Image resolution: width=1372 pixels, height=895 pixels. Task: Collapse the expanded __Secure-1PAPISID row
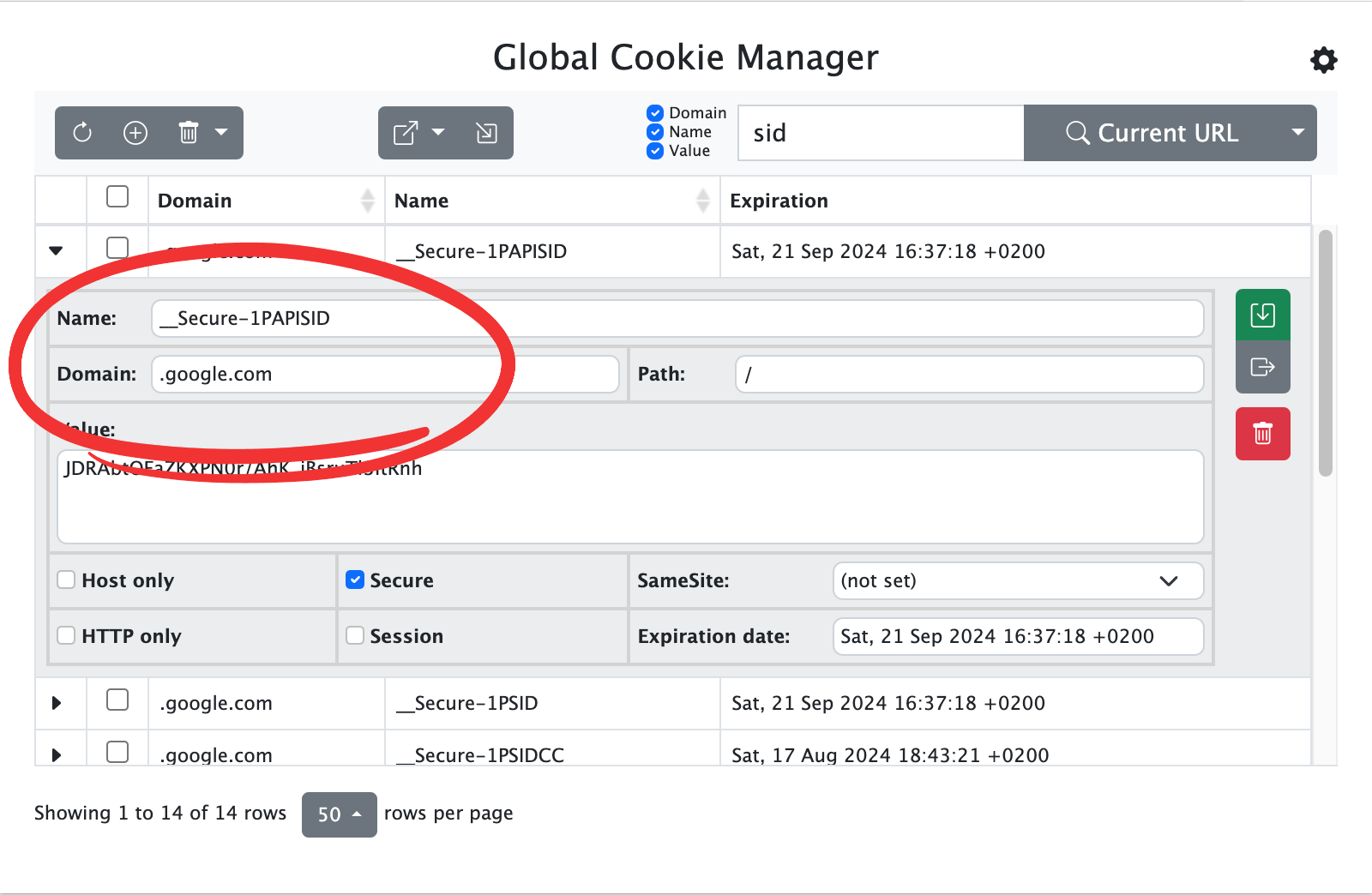56,251
